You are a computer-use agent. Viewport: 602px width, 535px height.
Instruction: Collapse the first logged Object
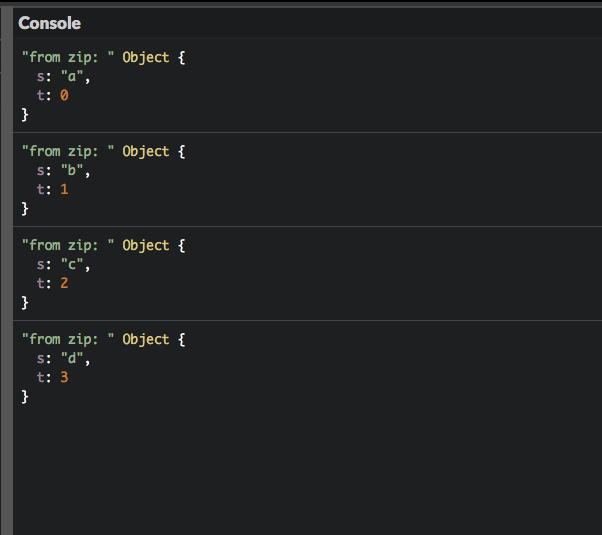pos(145,57)
